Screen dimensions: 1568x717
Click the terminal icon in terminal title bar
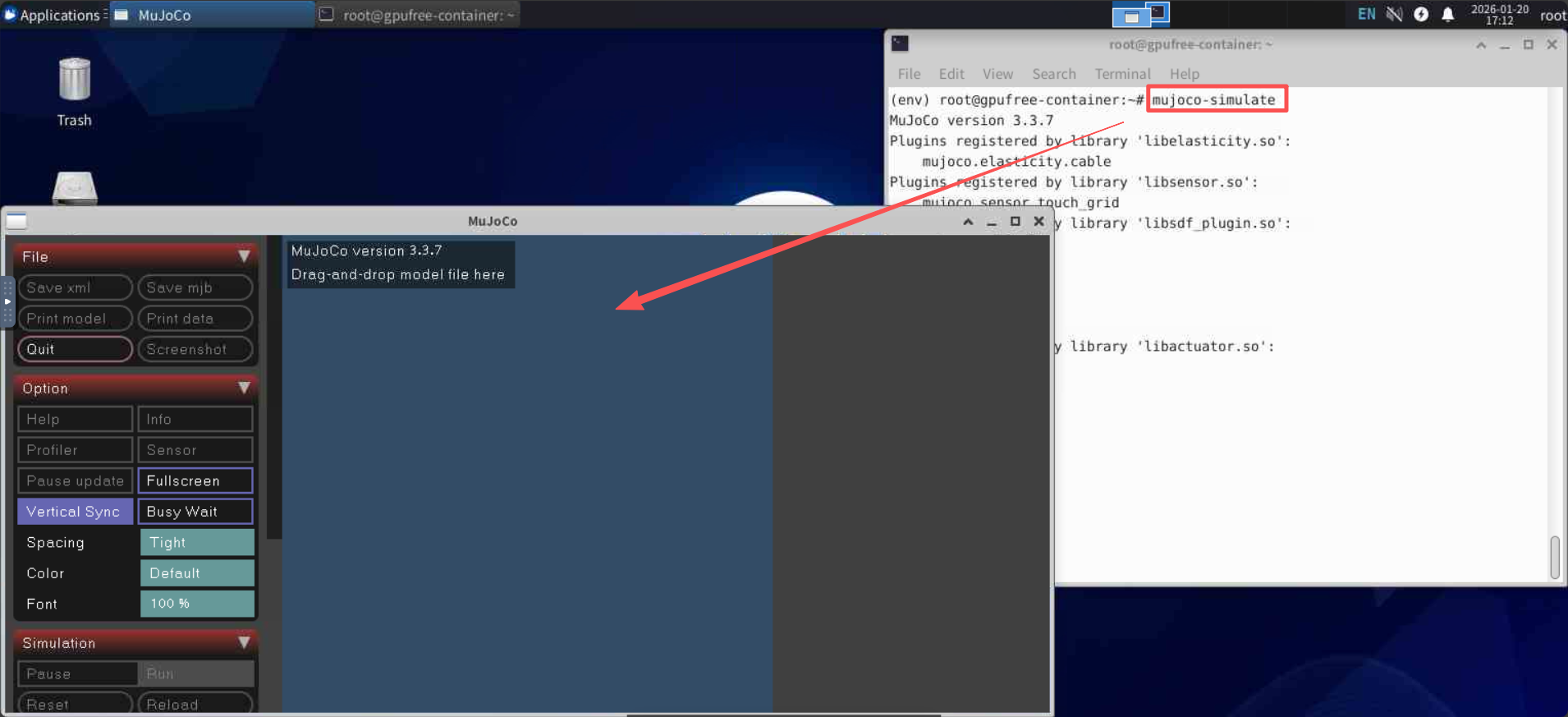[x=901, y=44]
